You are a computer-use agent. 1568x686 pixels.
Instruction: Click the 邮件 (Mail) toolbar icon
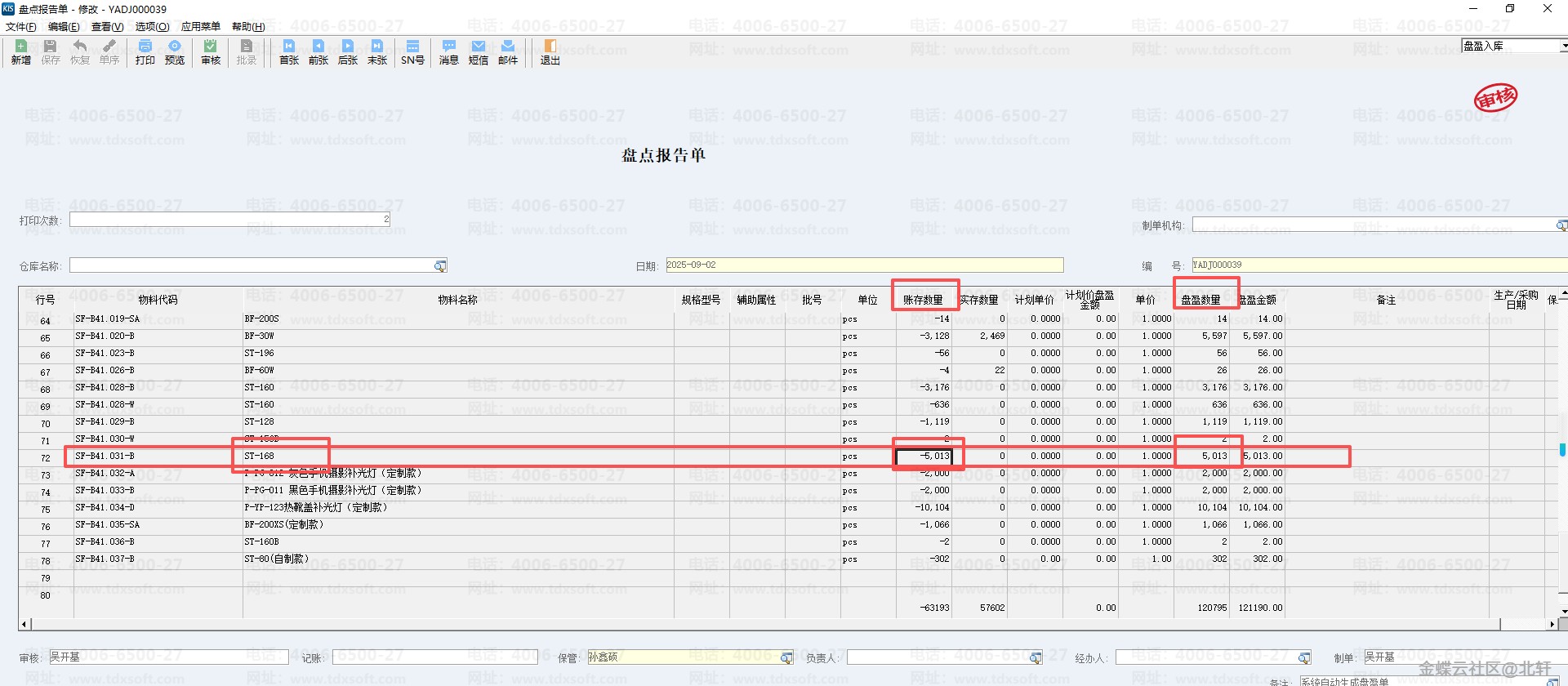point(508,51)
